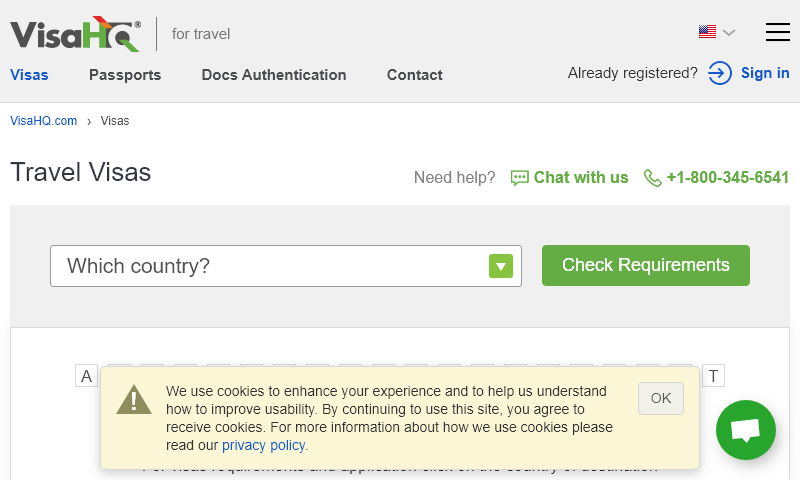Click the chat bubble icon near Chat with us
Viewport: 800px width, 480px height.
tap(519, 178)
